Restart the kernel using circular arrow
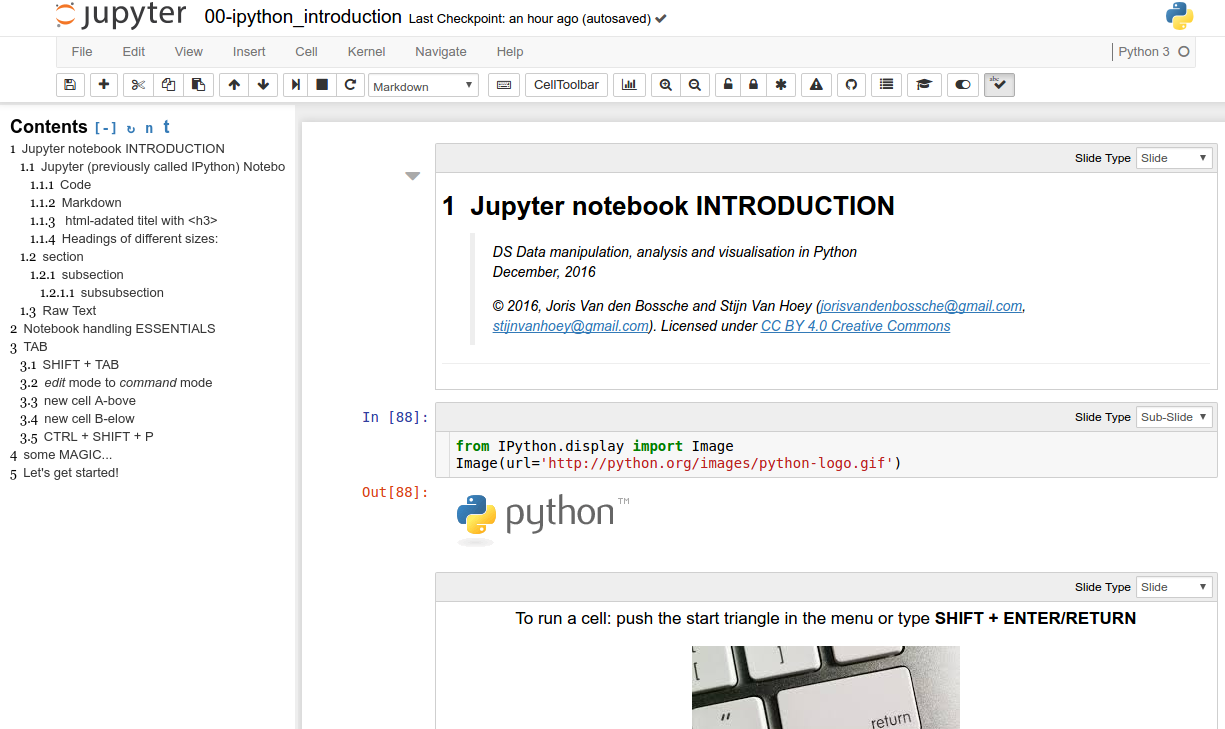The width and height of the screenshot is (1225, 729). click(350, 85)
